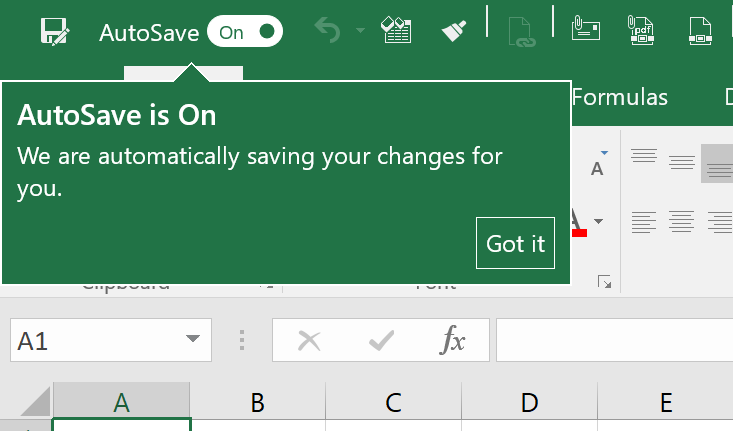Click the Clear Filters table icon
Image resolution: width=733 pixels, height=431 pixels.
pos(398,31)
